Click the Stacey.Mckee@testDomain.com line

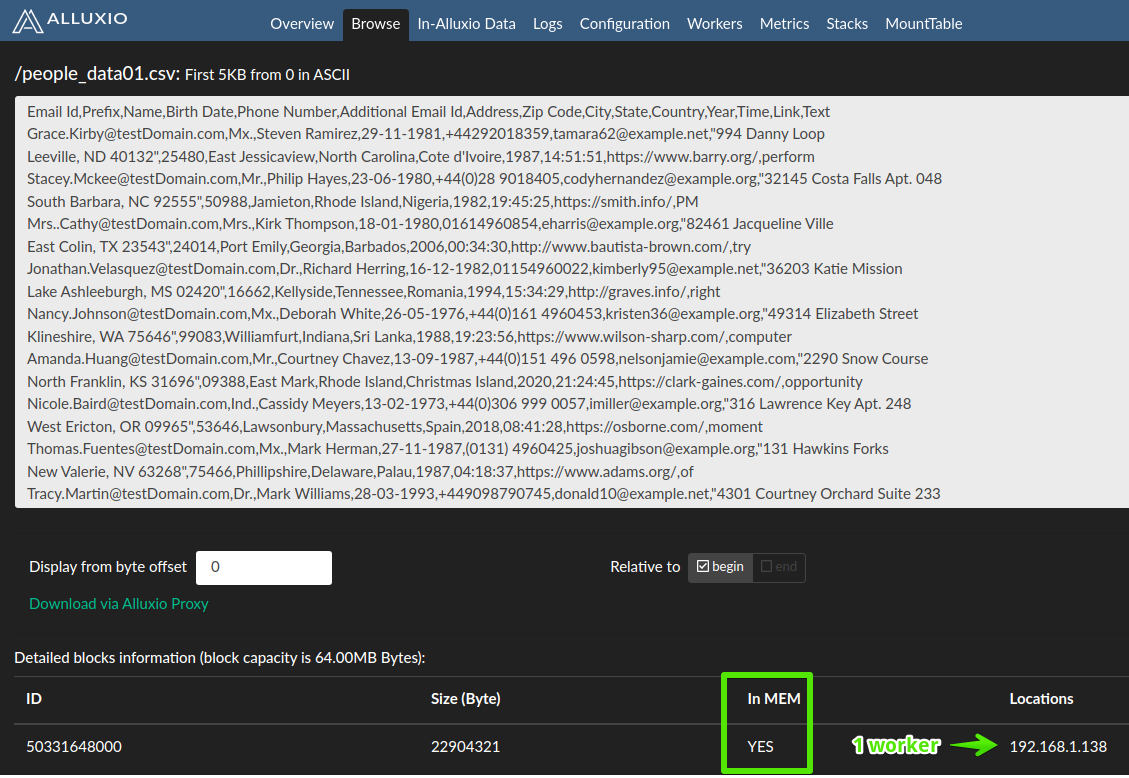tap(485, 178)
